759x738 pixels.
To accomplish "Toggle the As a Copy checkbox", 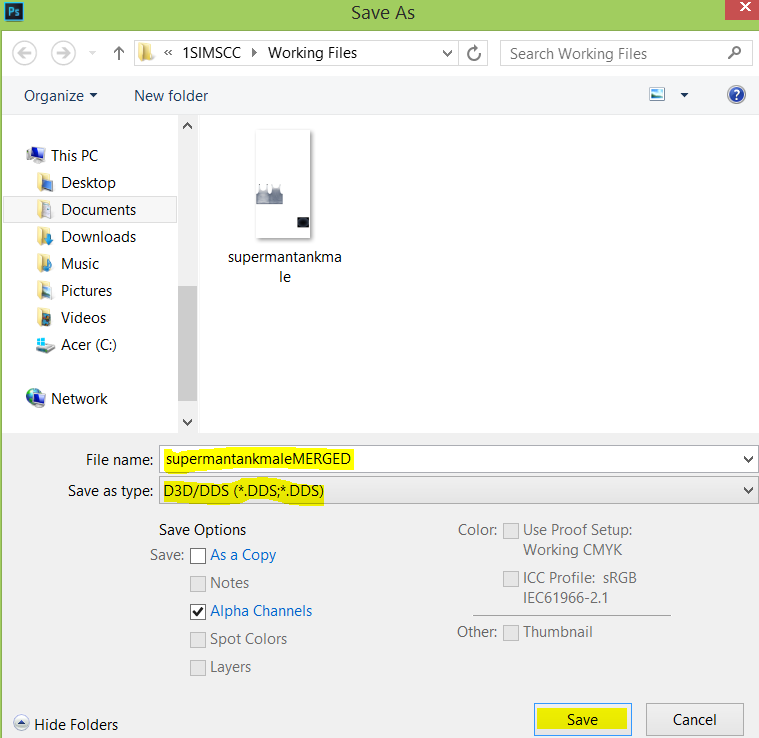I will [x=197, y=556].
